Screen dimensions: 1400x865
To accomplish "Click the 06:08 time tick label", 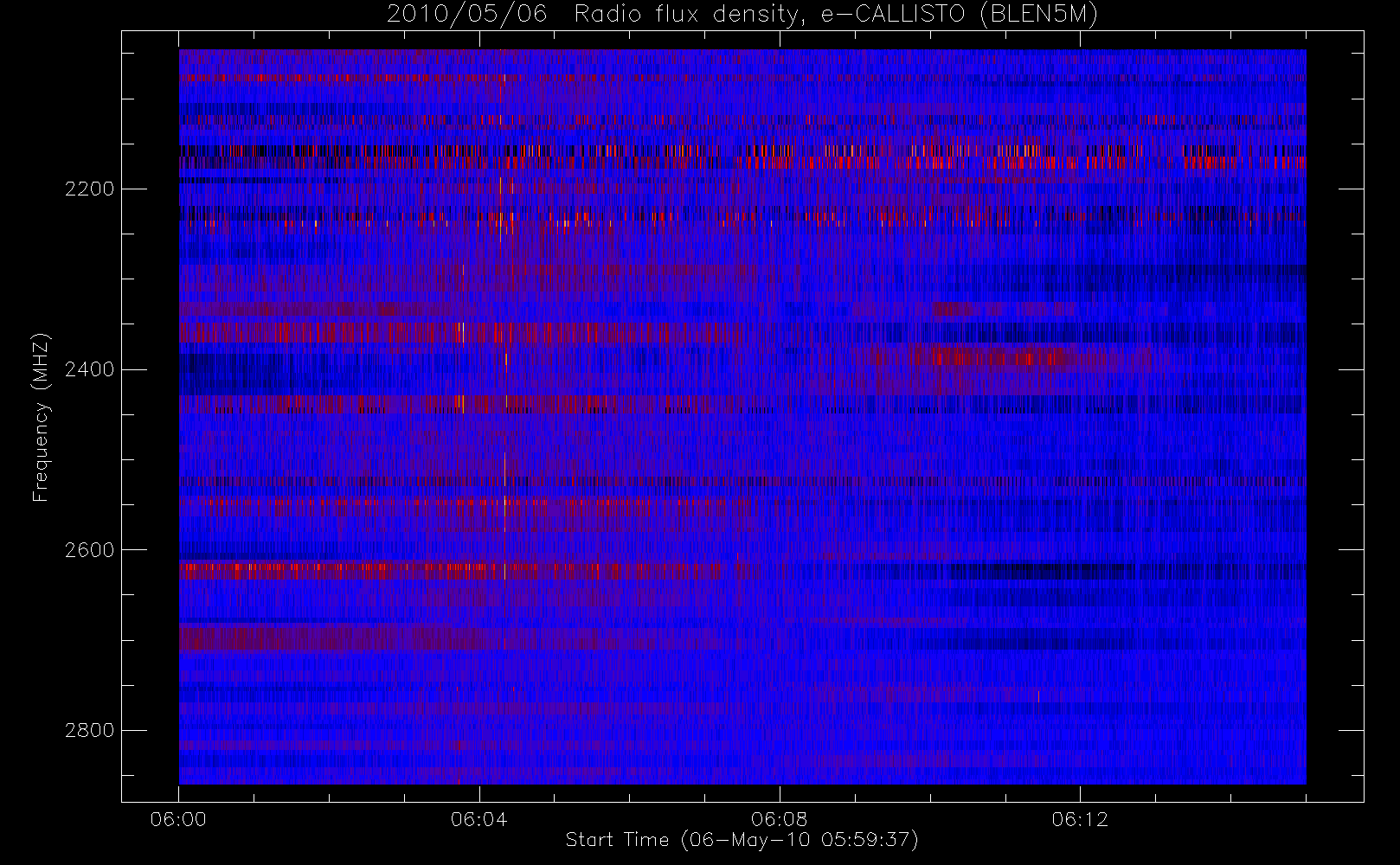I will pos(780,819).
